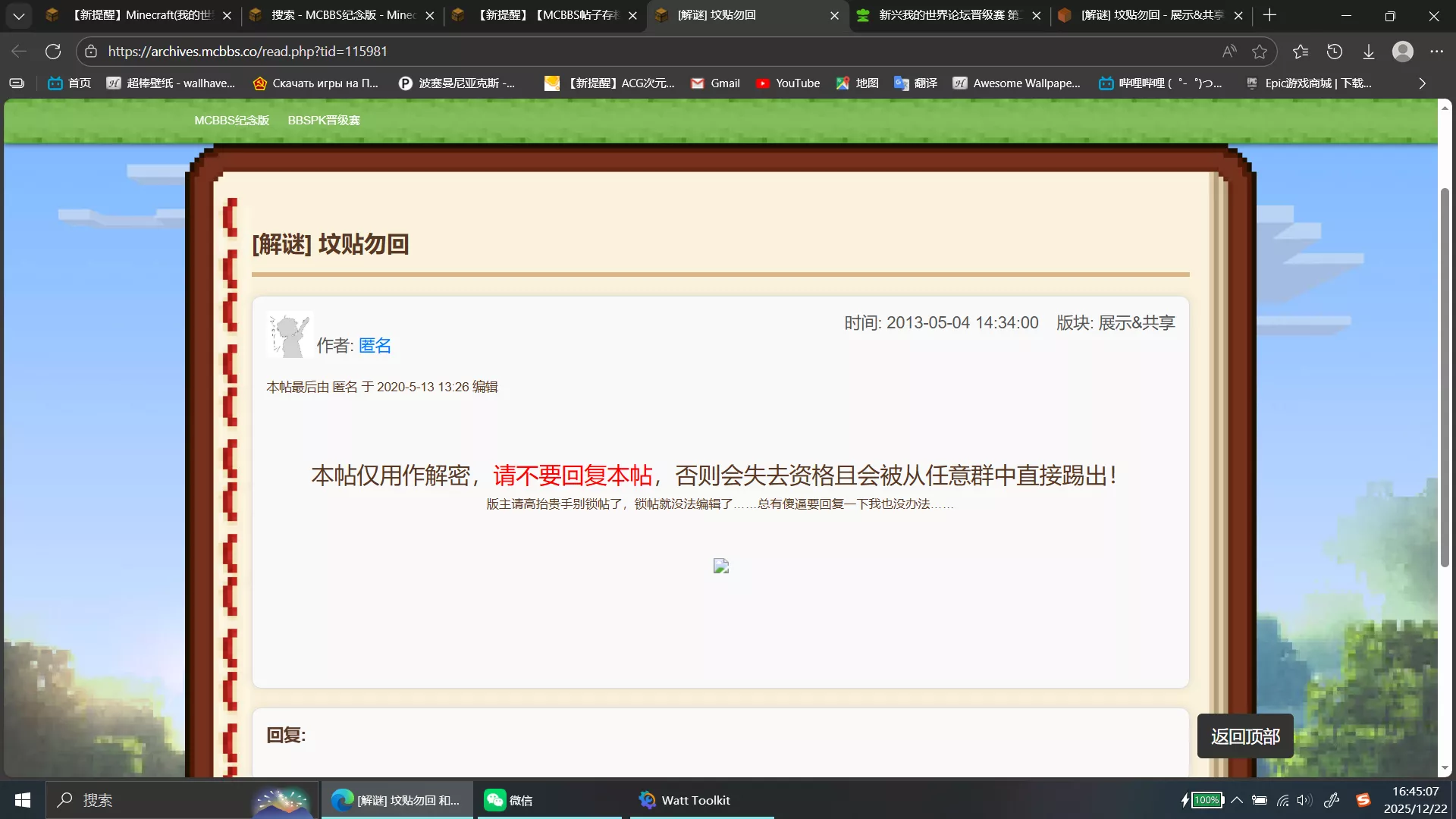
Task: Open YouTube from the favorites bar
Action: click(x=789, y=83)
